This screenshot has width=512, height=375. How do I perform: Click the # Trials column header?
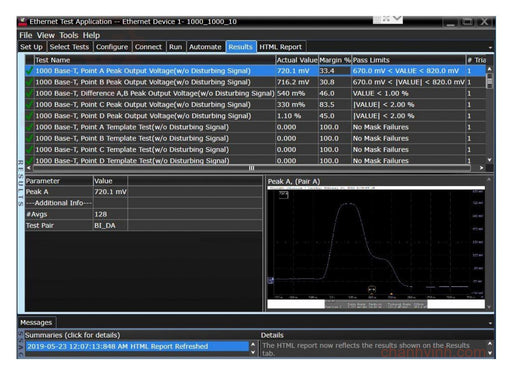point(476,60)
